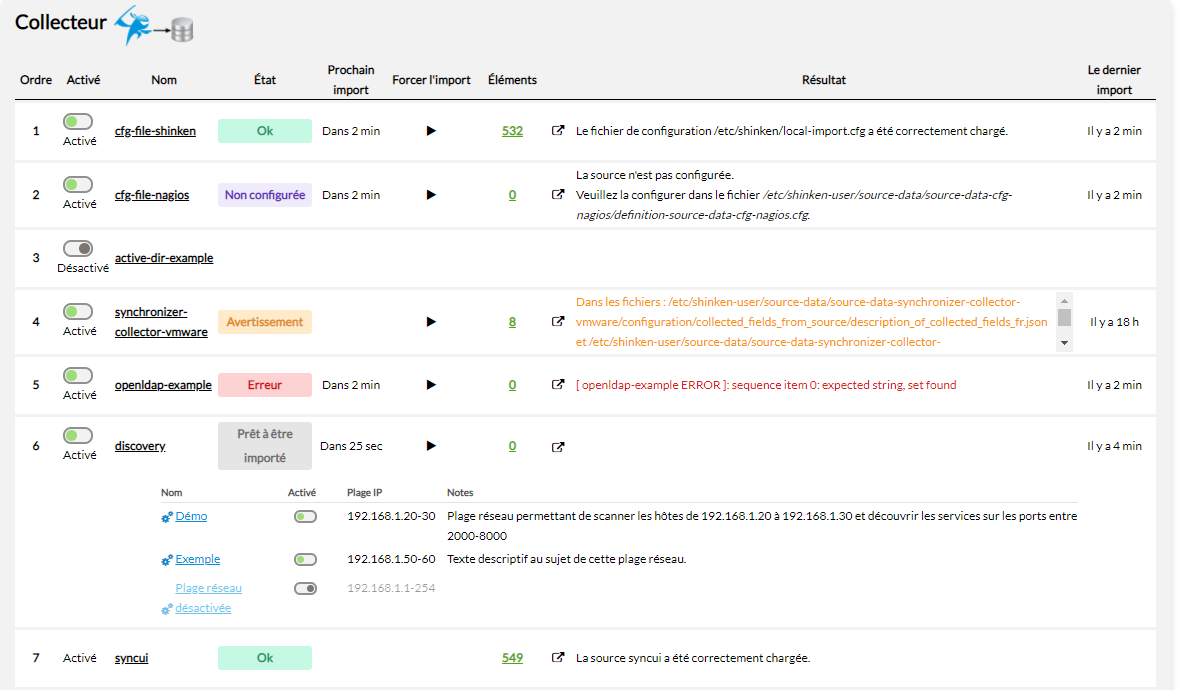The width and height of the screenshot is (1182, 690).
Task: Open external result link for syncui
Action: pyautogui.click(x=558, y=658)
